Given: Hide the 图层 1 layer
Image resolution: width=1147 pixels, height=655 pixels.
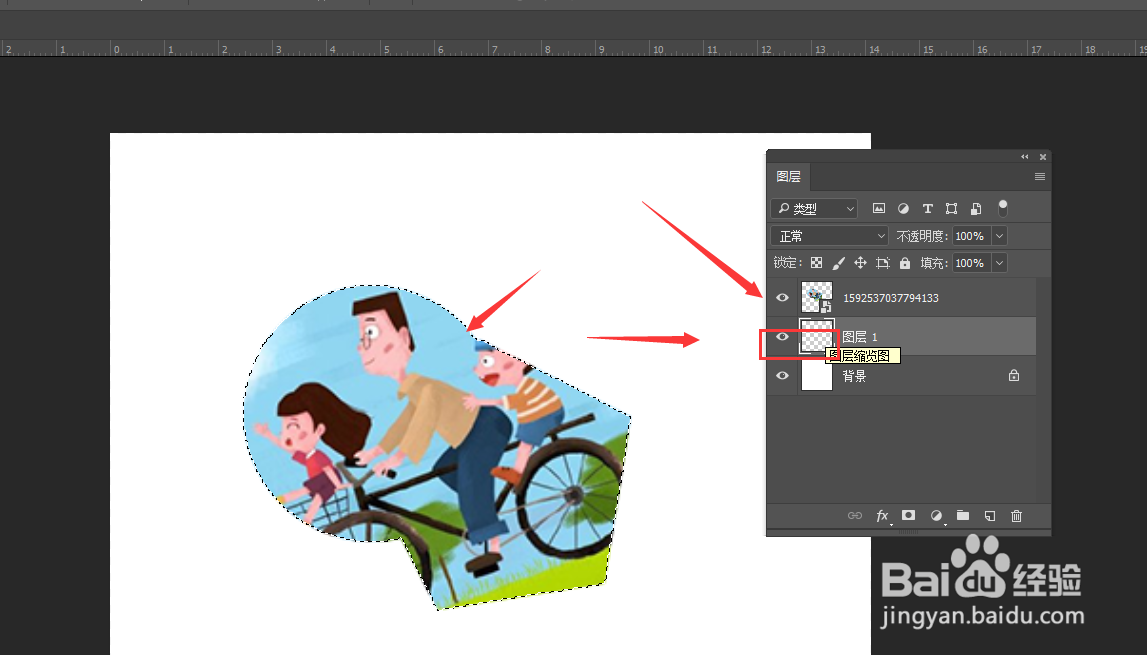Looking at the screenshot, I should (x=782, y=337).
